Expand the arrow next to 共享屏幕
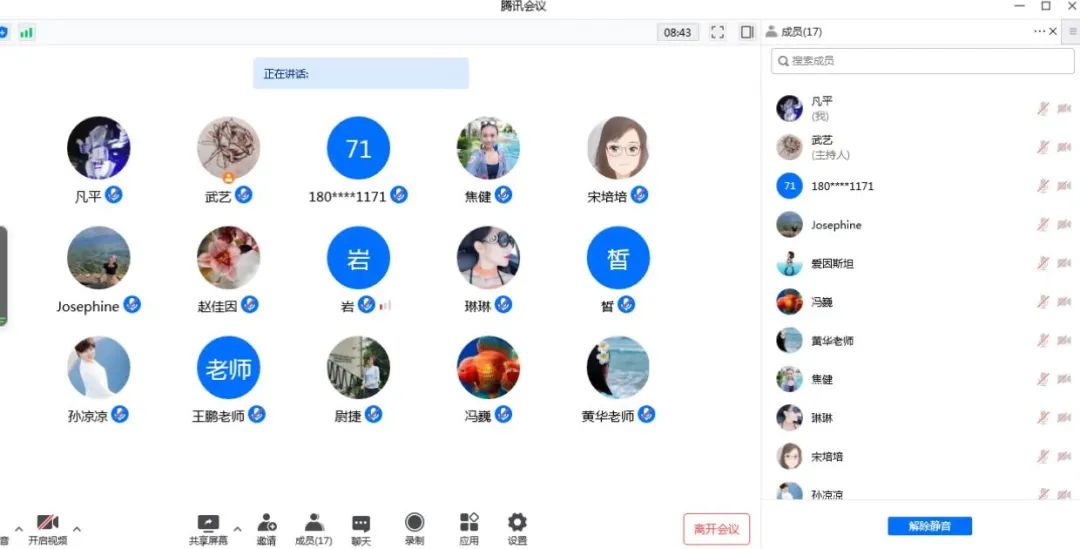The width and height of the screenshot is (1080, 549). pyautogui.click(x=237, y=529)
